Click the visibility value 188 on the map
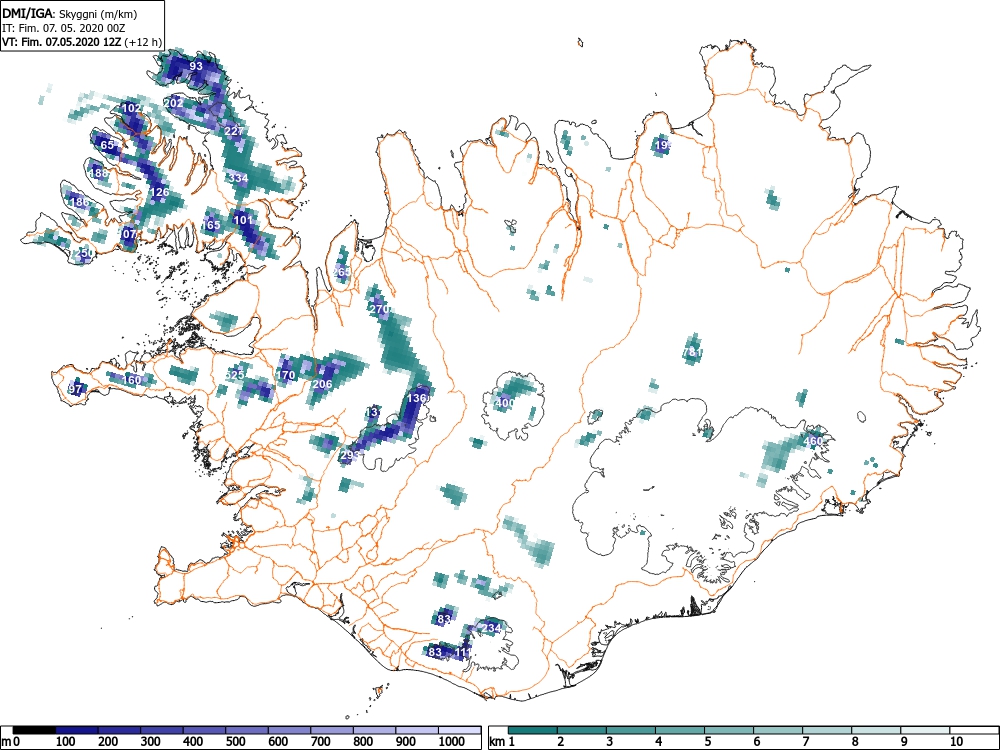This screenshot has width=1000, height=750. (x=99, y=173)
